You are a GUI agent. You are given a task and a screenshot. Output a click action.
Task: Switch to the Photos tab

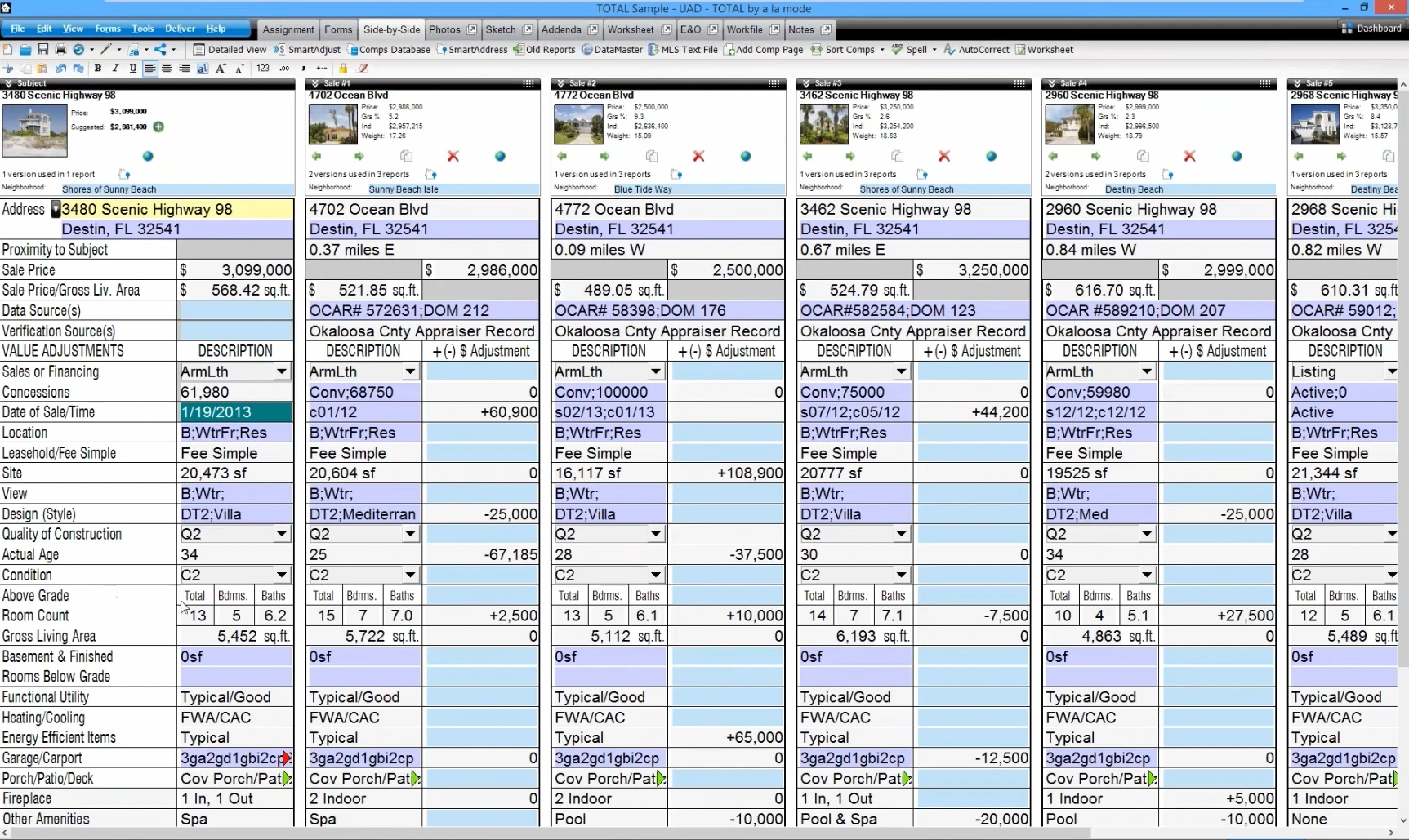[x=444, y=29]
